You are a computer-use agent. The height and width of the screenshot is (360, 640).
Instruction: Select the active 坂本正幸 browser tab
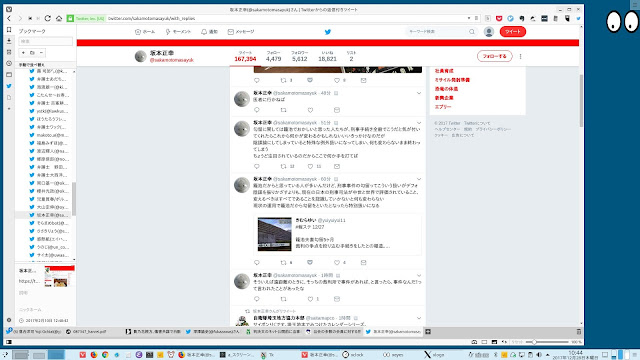pos(393,332)
